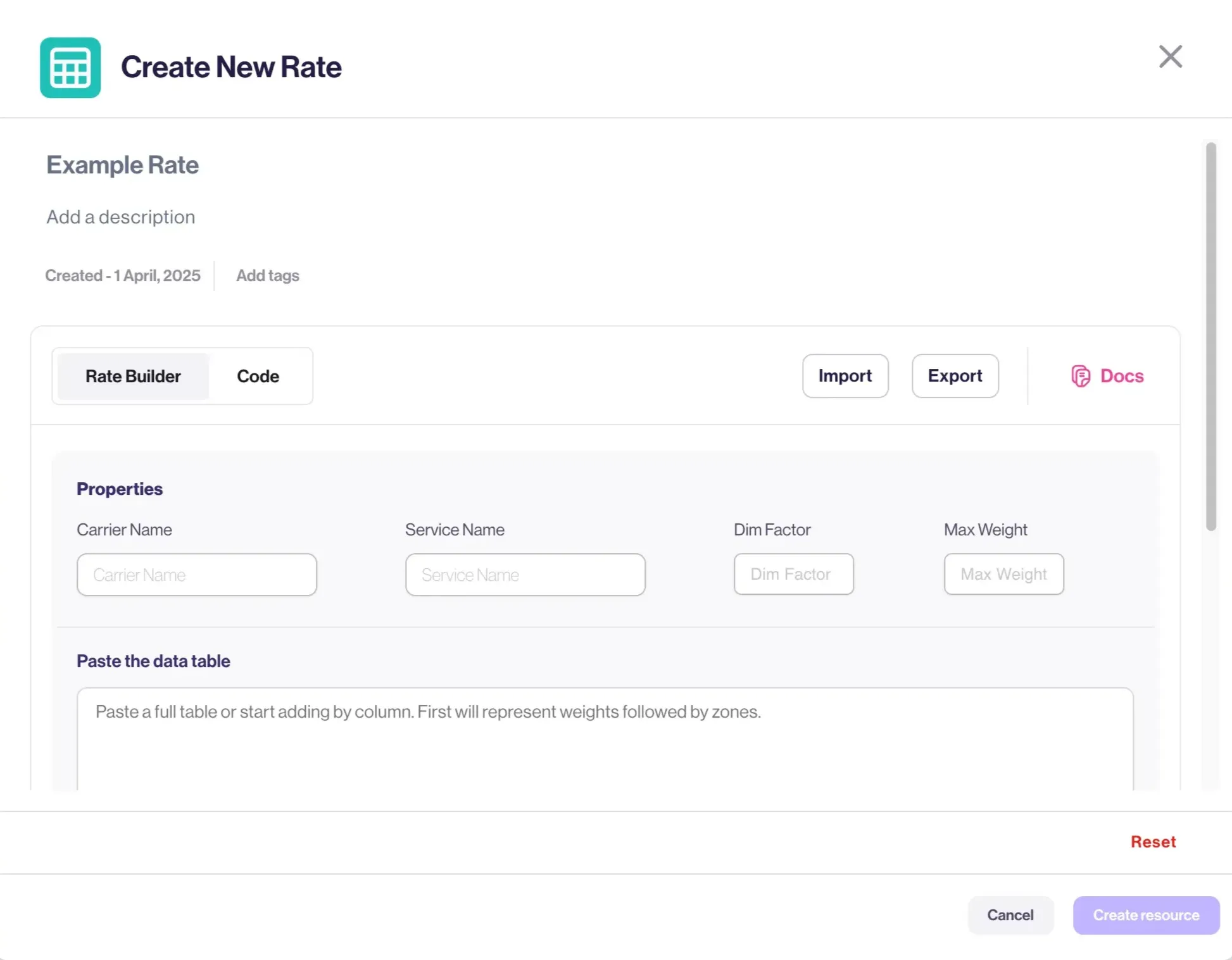The image size is (1232, 960).
Task: Focus the Max Weight input
Action: click(x=1004, y=574)
